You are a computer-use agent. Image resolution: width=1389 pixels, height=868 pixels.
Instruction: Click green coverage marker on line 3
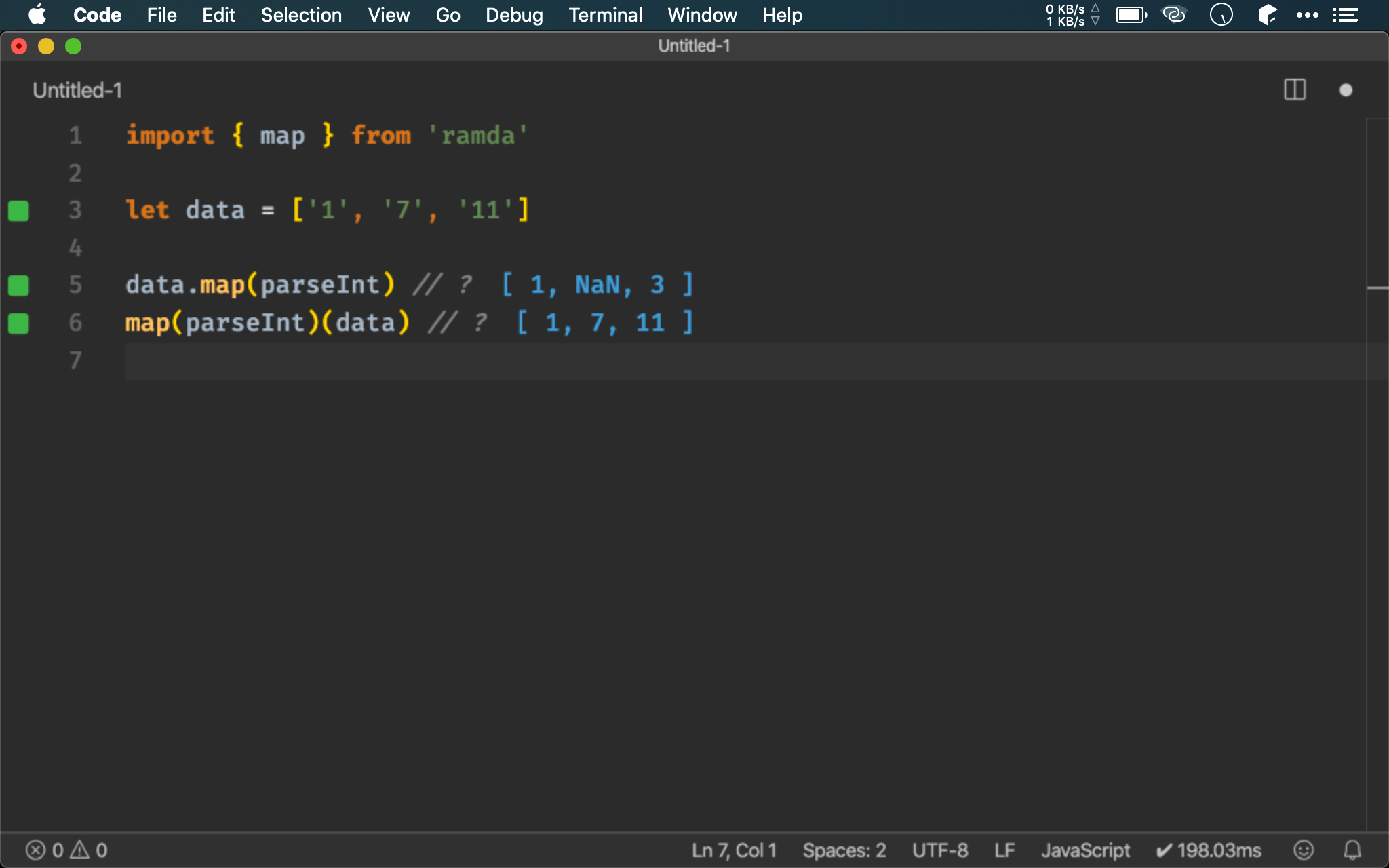coord(18,211)
